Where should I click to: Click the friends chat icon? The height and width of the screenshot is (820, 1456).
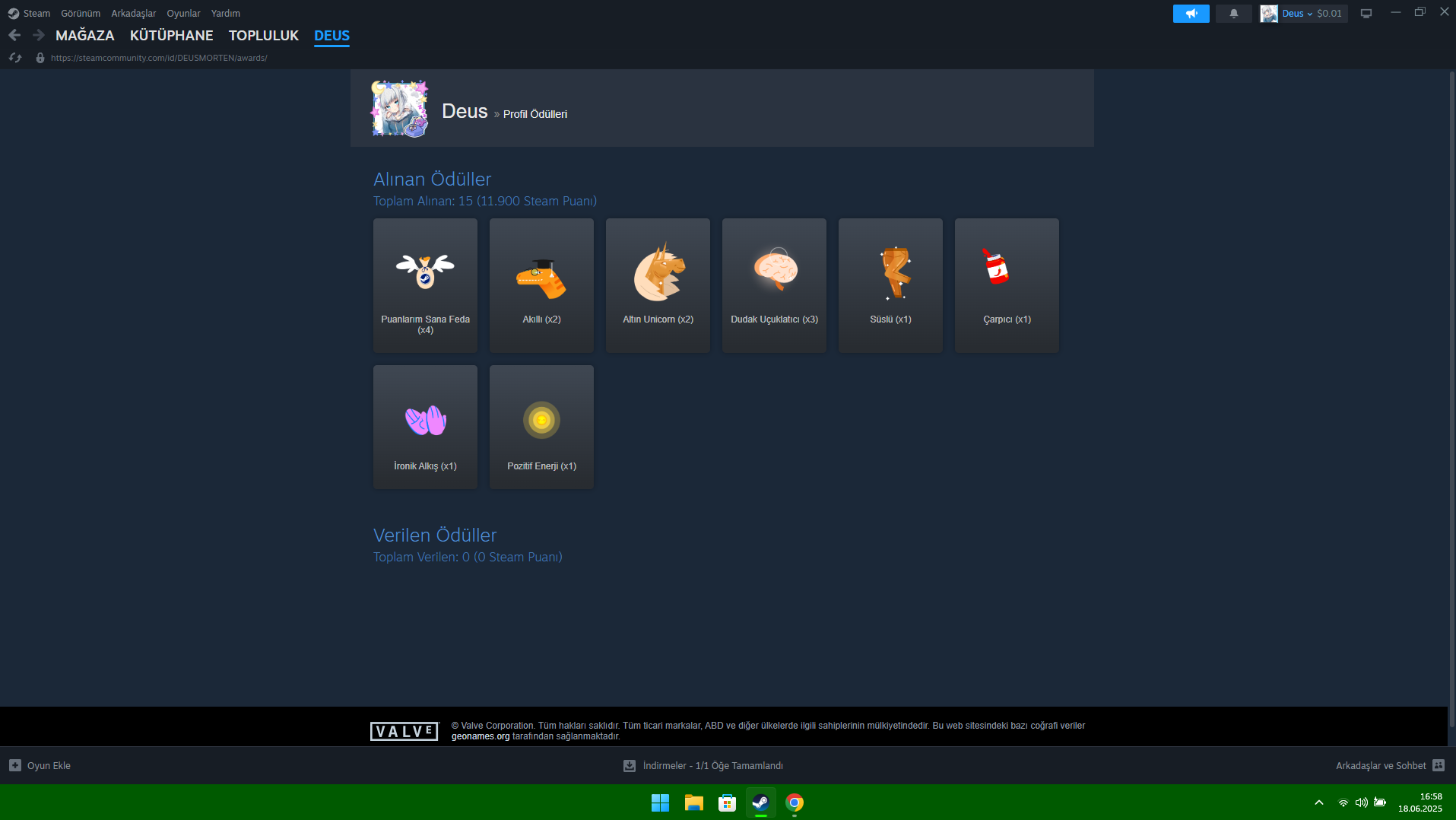point(1439,765)
